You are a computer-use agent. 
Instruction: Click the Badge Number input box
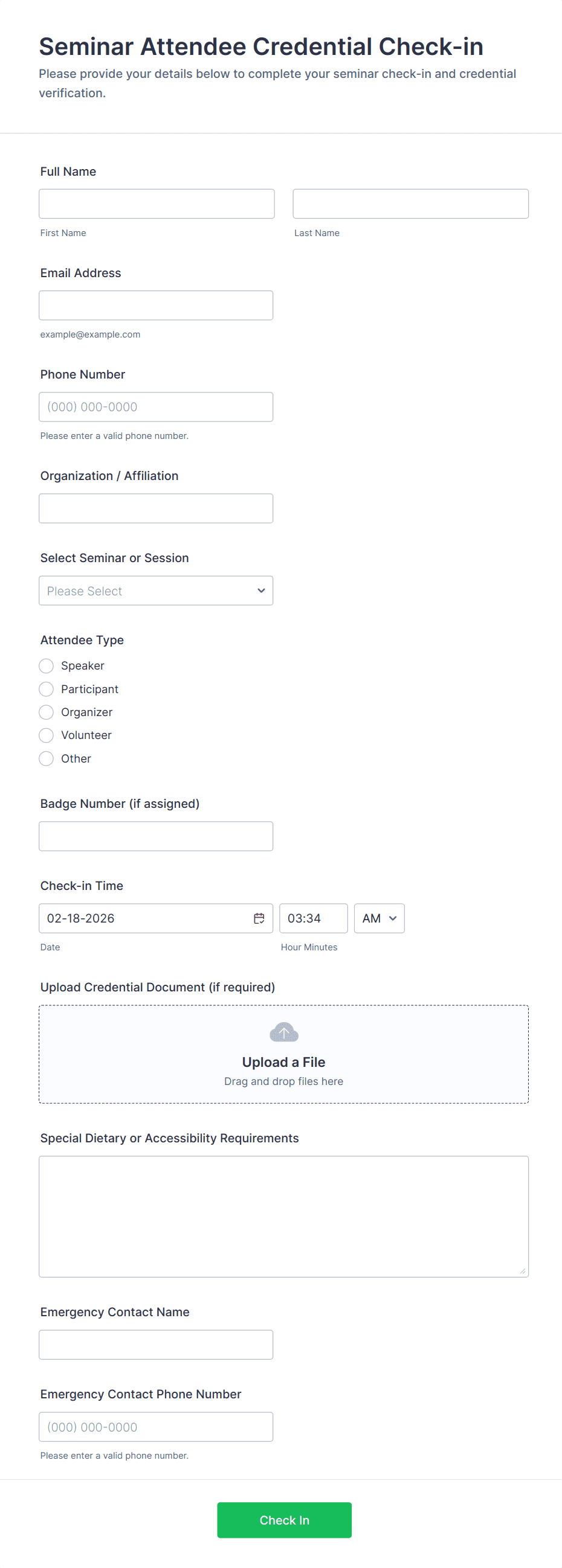[x=156, y=836]
